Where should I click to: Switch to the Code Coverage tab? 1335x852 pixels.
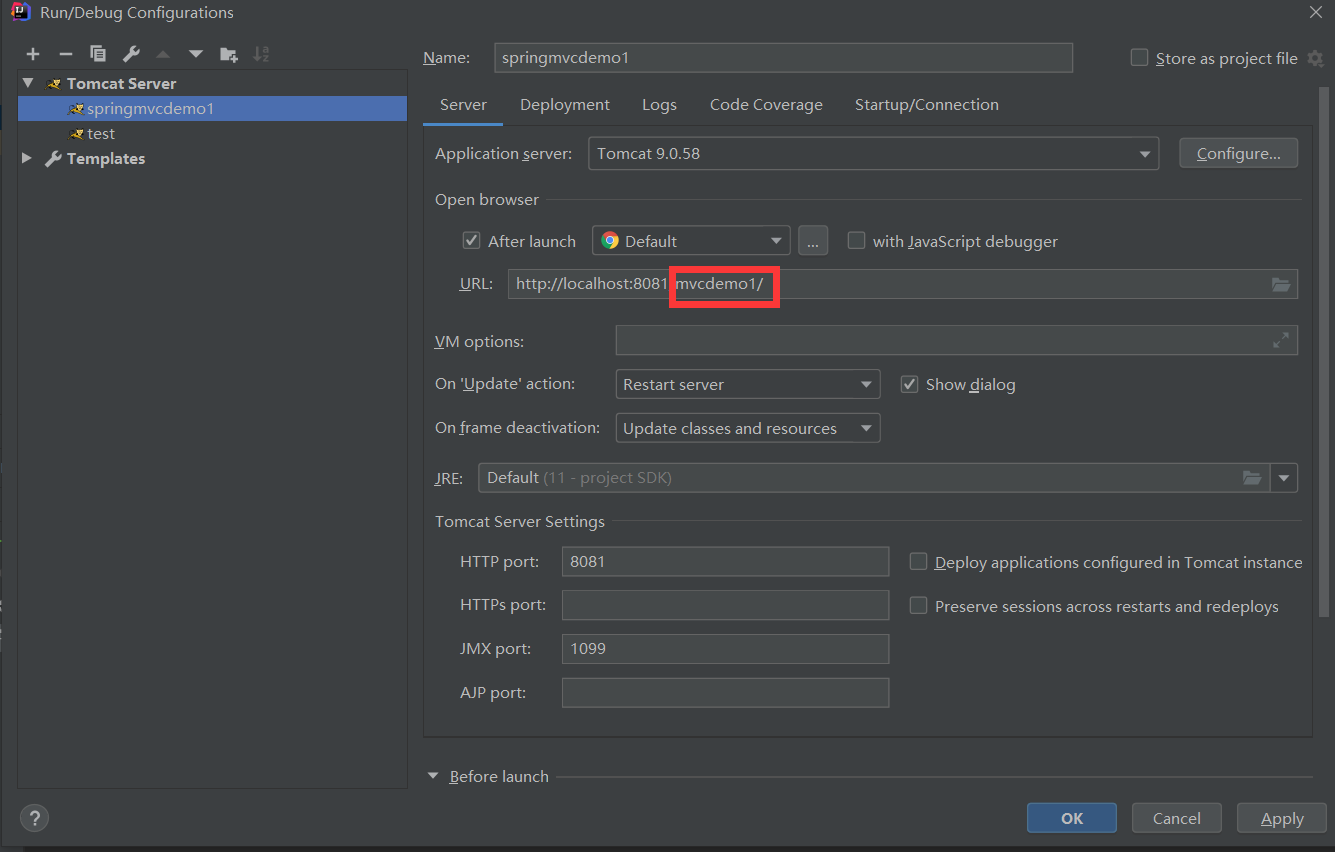(x=766, y=105)
